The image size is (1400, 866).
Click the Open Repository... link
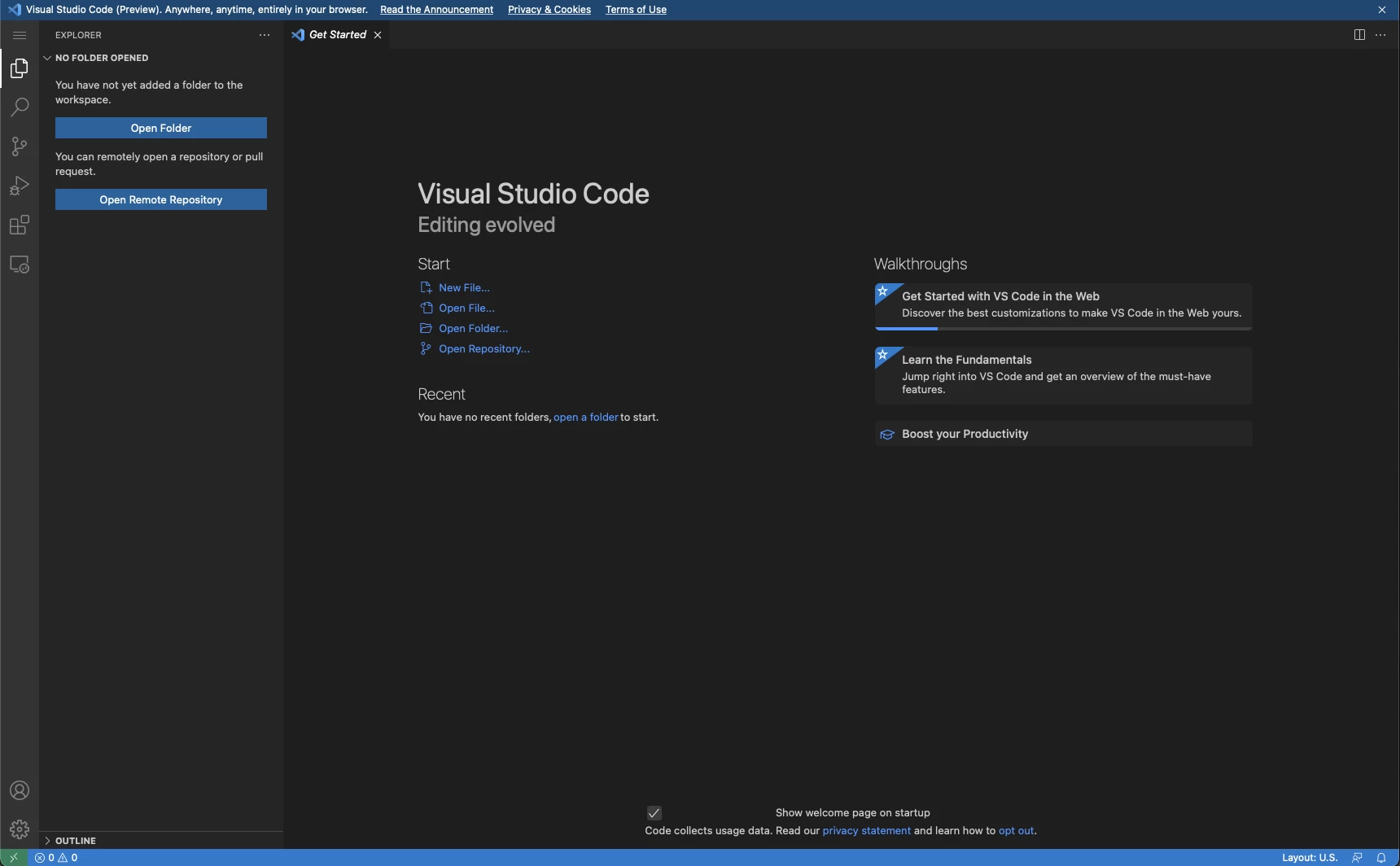pos(484,348)
